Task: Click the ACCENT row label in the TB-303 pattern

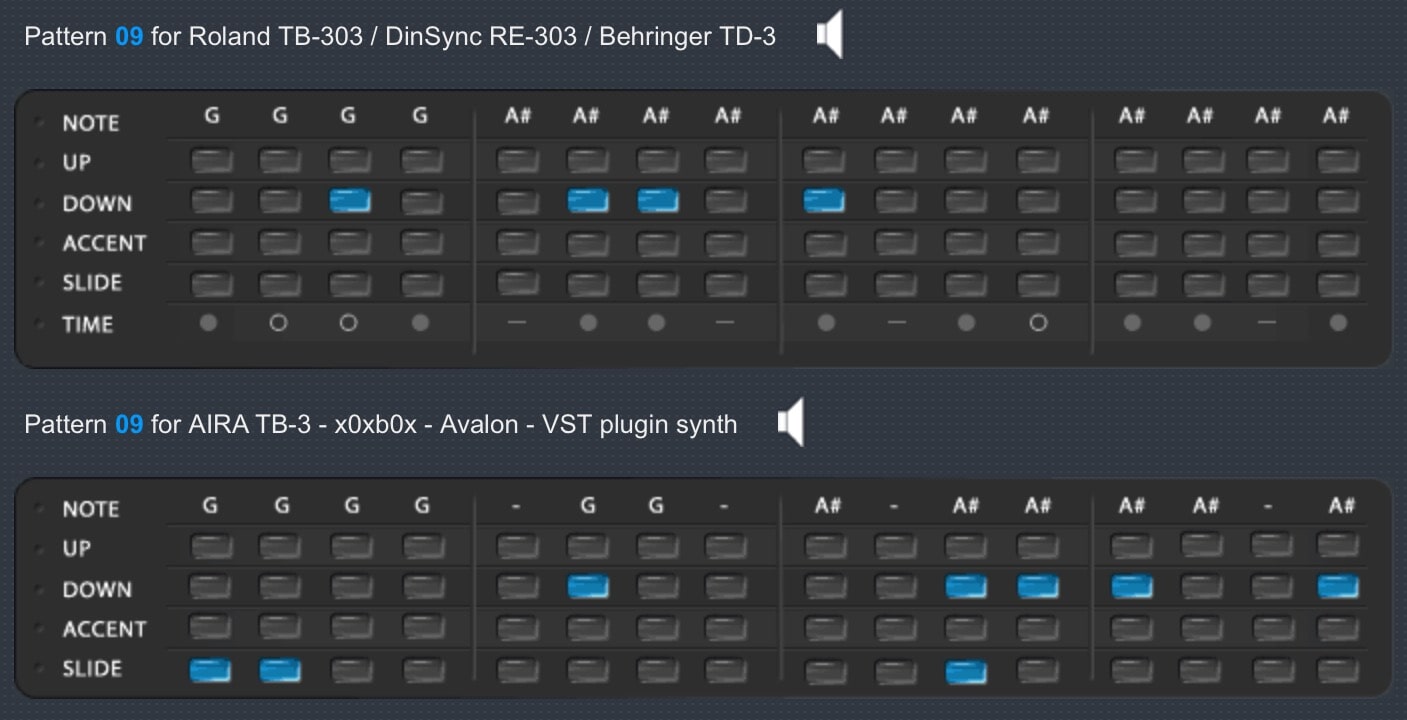Action: click(104, 243)
